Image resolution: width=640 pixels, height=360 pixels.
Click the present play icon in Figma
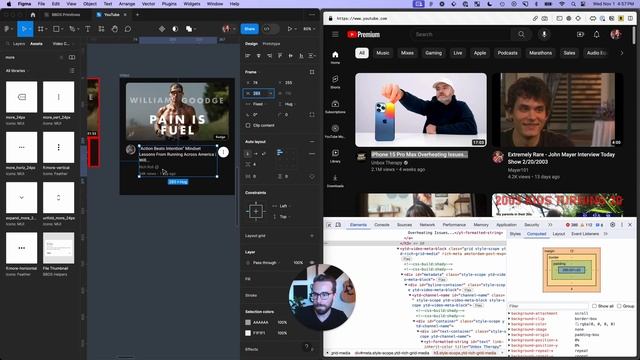click(x=290, y=29)
